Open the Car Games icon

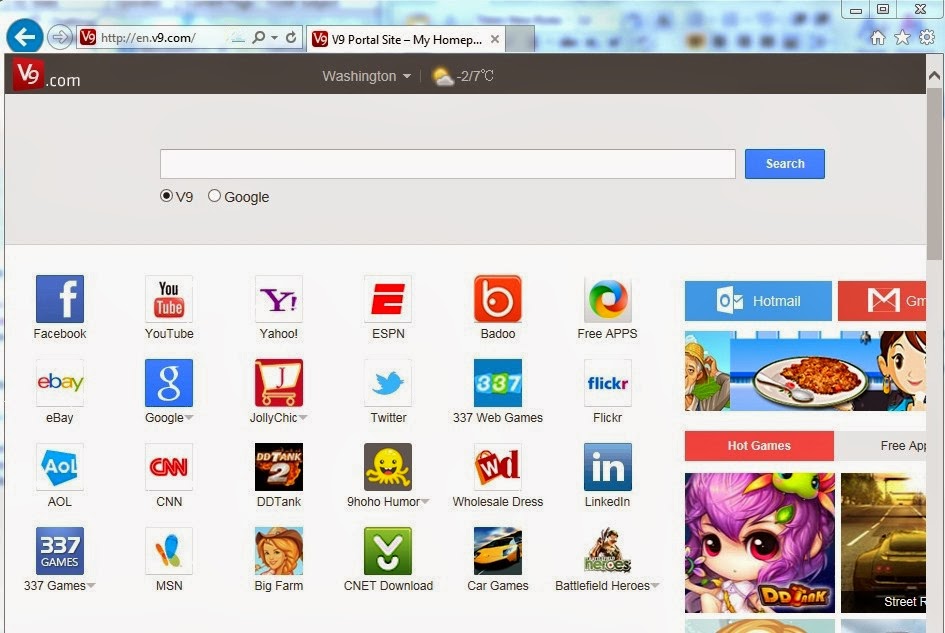coord(498,550)
